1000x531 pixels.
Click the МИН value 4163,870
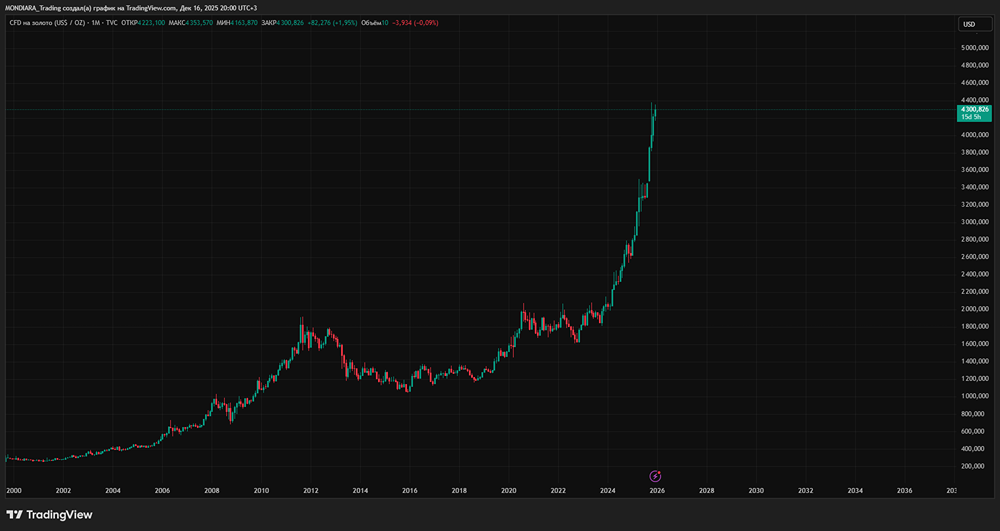pyautogui.click(x=244, y=23)
